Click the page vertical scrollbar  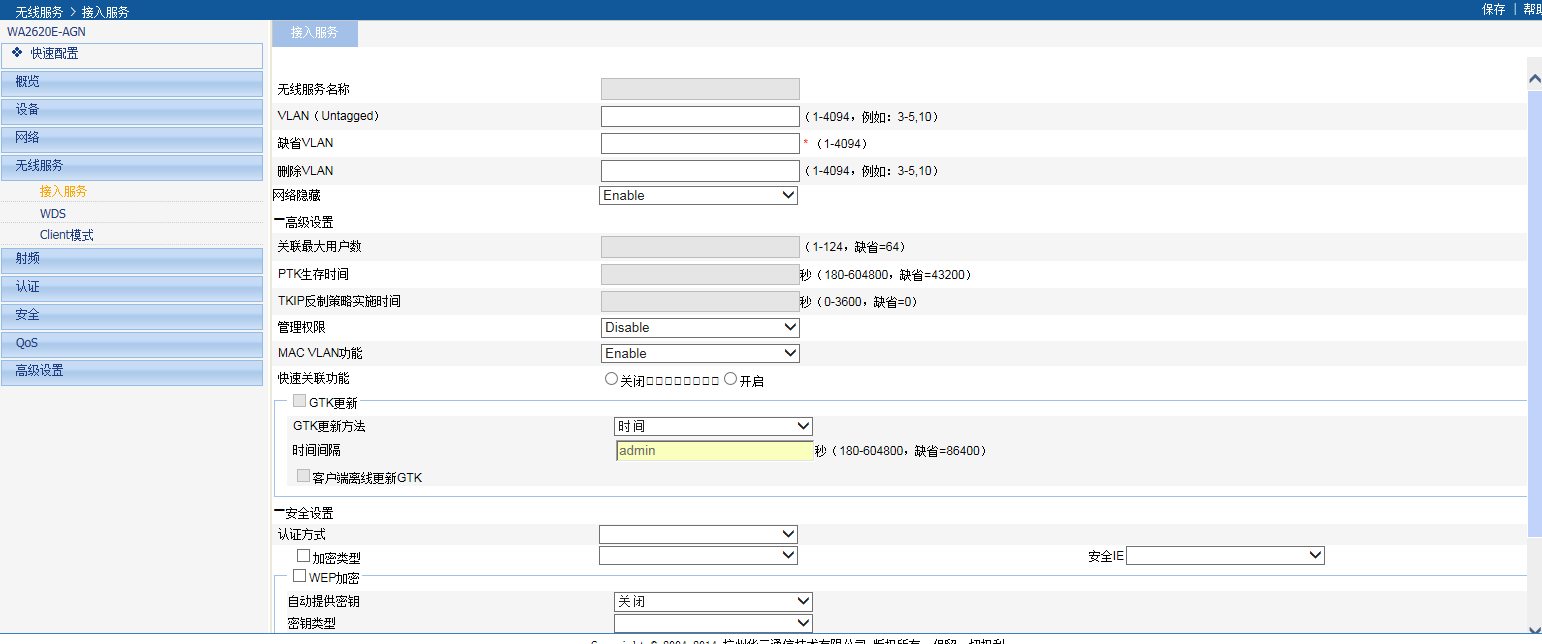pos(1535,314)
